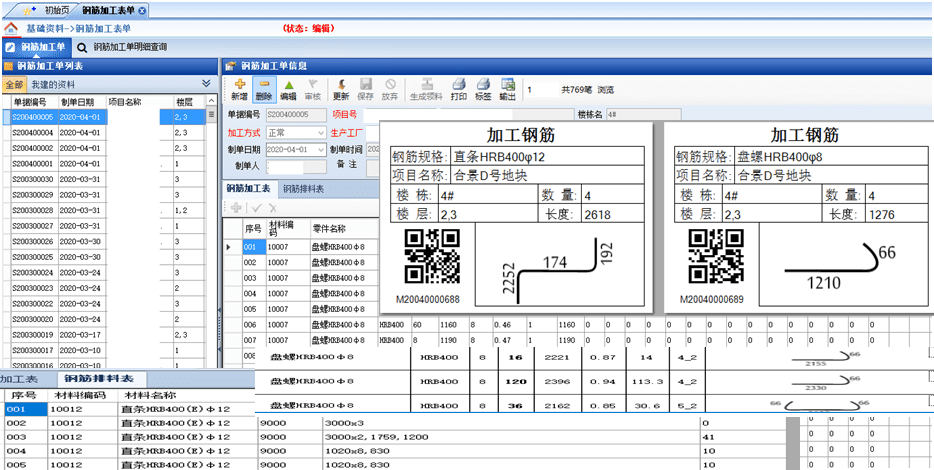Click the 编辑 (edit) green triangle icon
This screenshot has width=934, height=470.
[288, 85]
